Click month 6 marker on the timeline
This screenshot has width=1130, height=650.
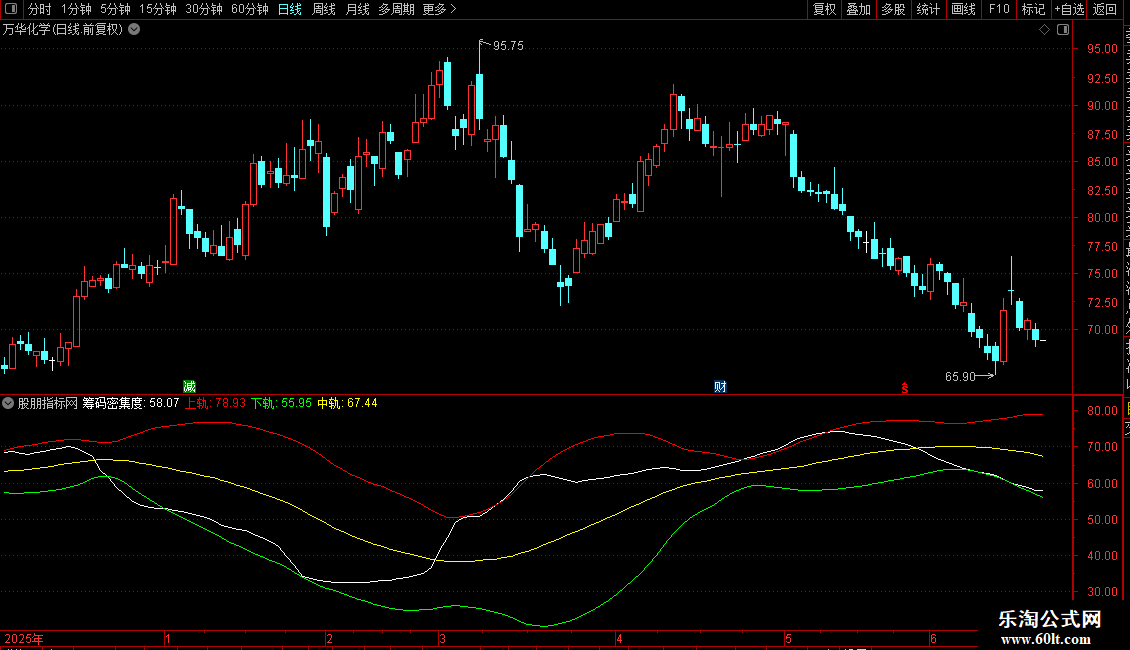coord(933,638)
